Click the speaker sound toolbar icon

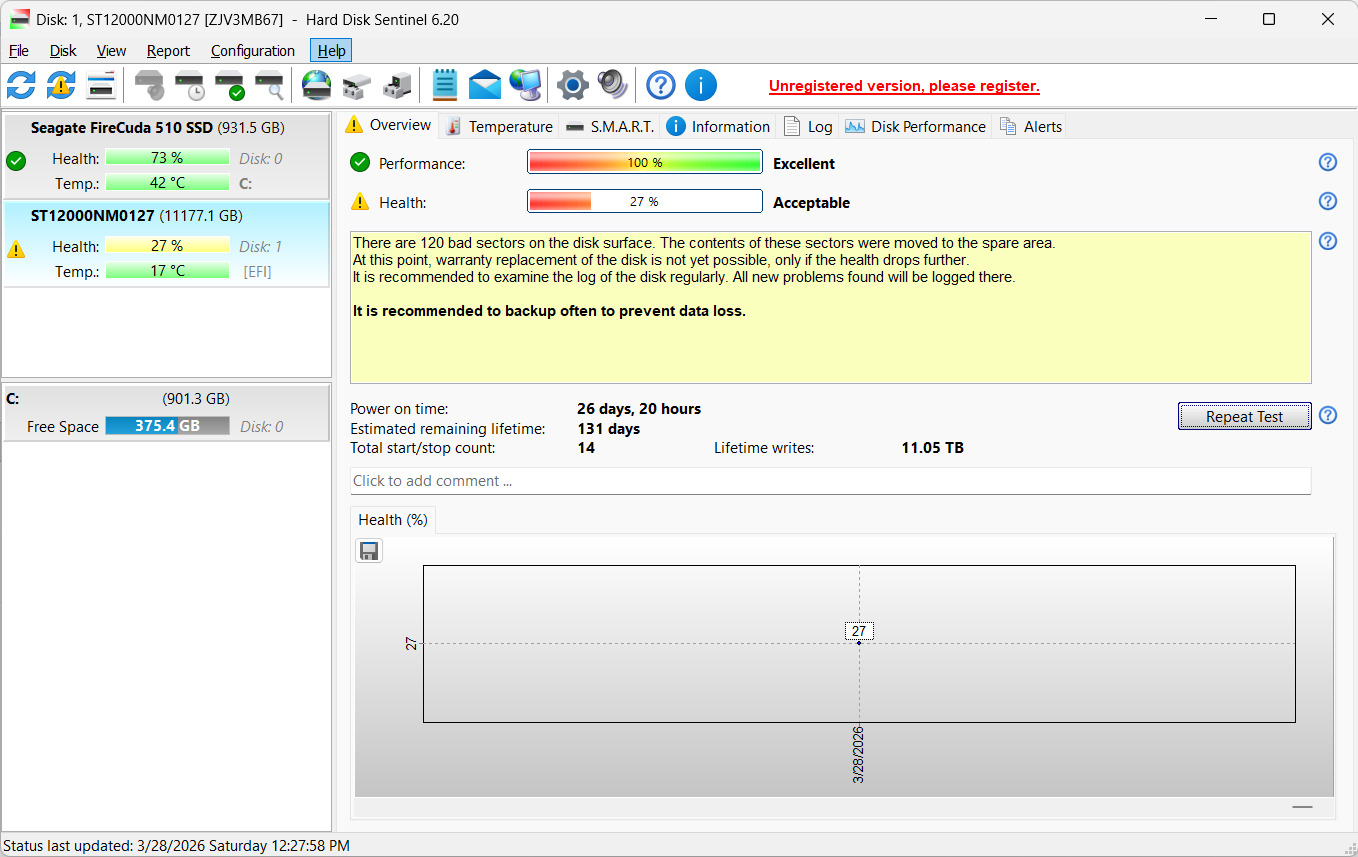tap(613, 85)
